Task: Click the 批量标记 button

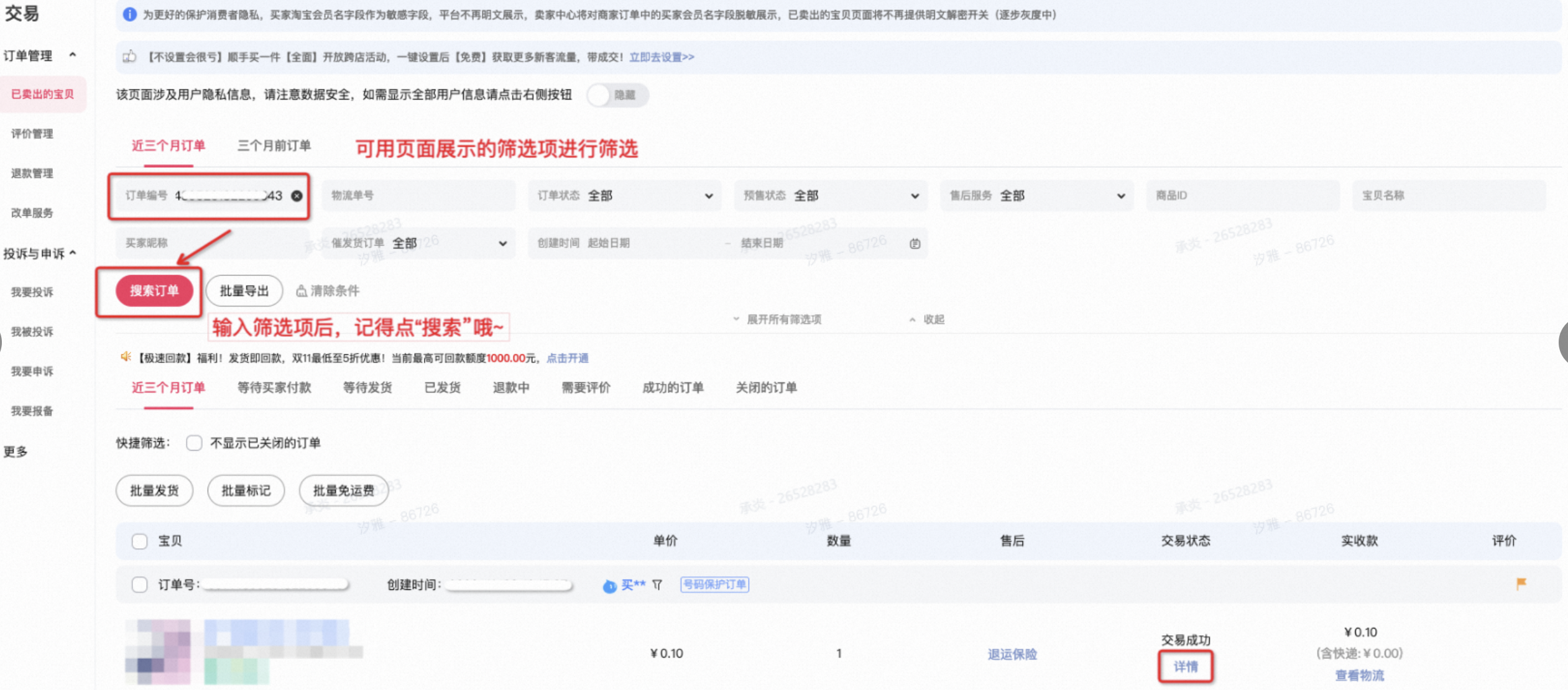Action: (x=246, y=490)
